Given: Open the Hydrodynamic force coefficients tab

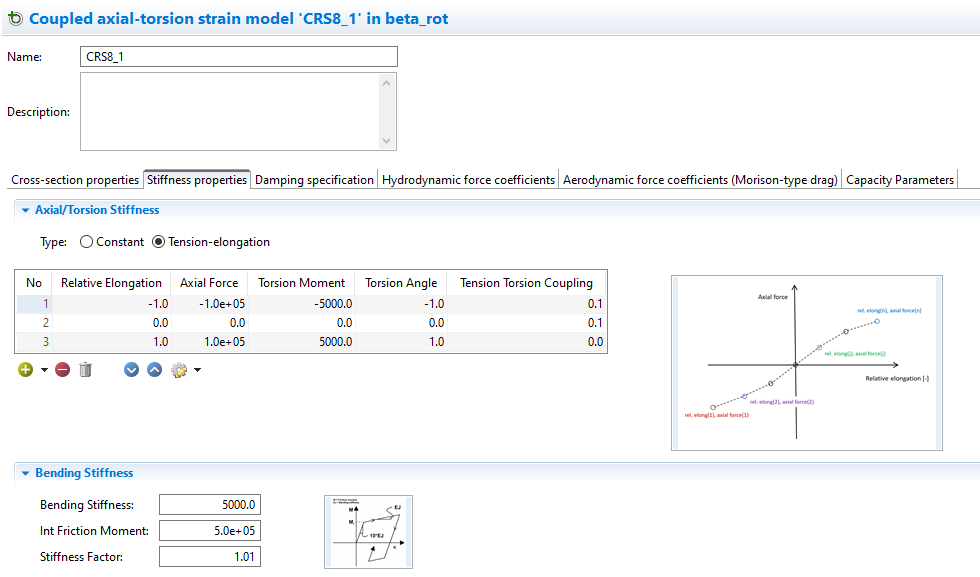Looking at the screenshot, I should click(468, 179).
